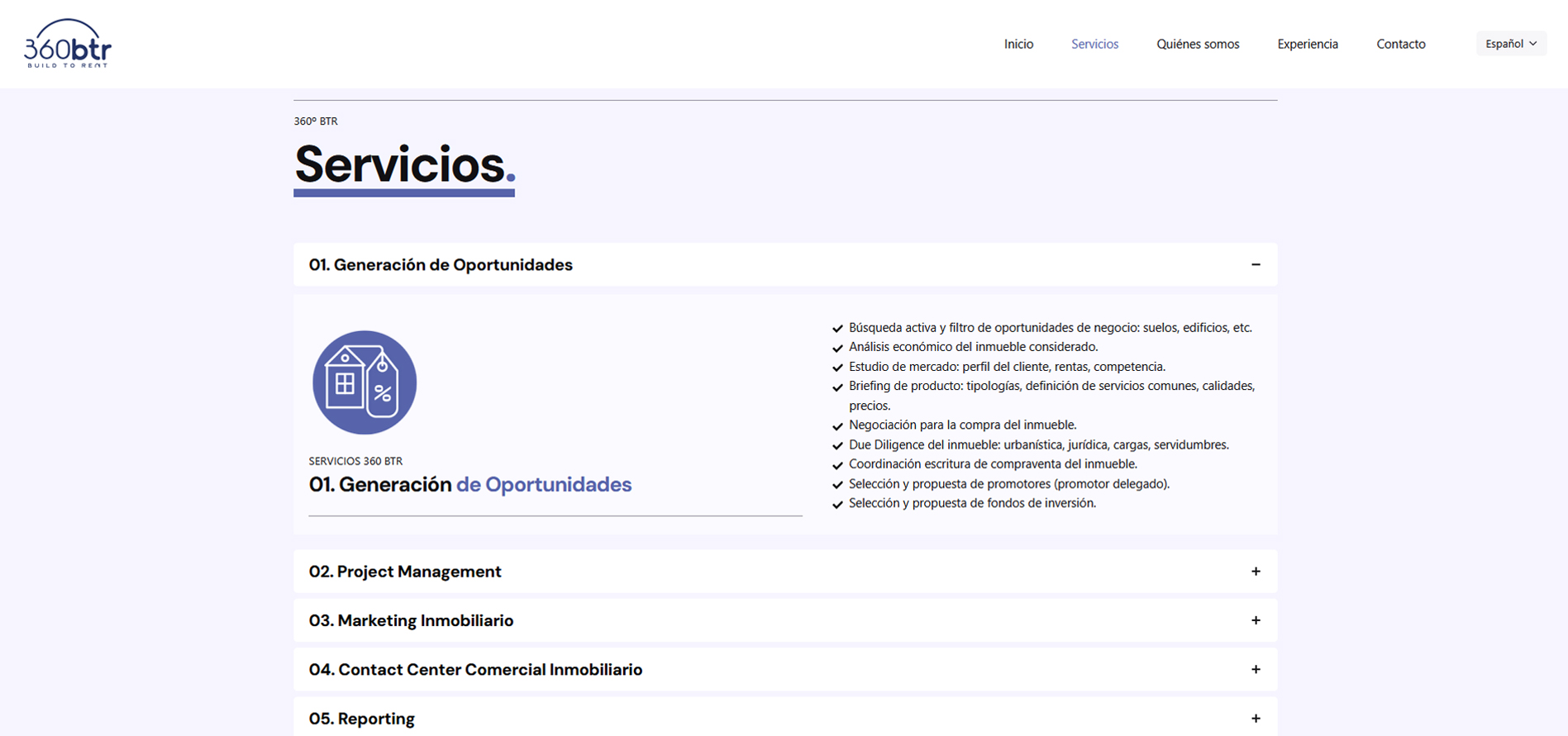Screen dimensions: 1568x736
Task: Expand the 05. Reporting section
Action: 362,719
